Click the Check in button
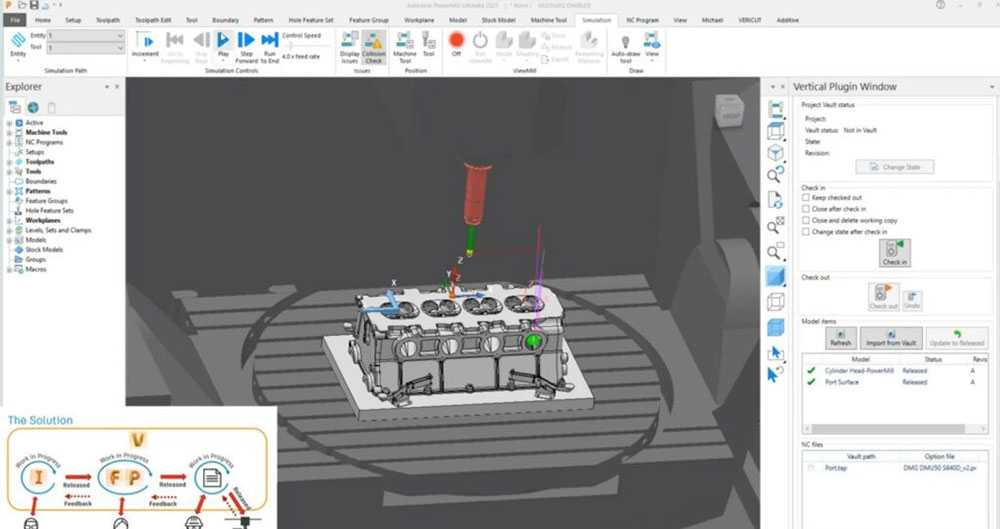This screenshot has height=529, width=1000. coord(895,253)
